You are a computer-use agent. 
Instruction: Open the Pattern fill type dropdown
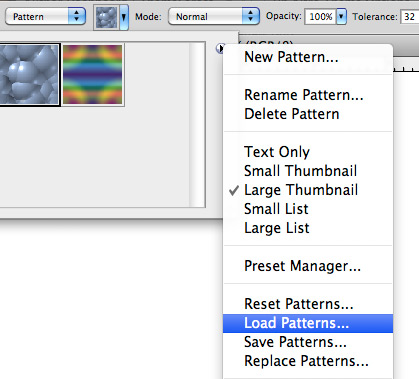(45, 16)
